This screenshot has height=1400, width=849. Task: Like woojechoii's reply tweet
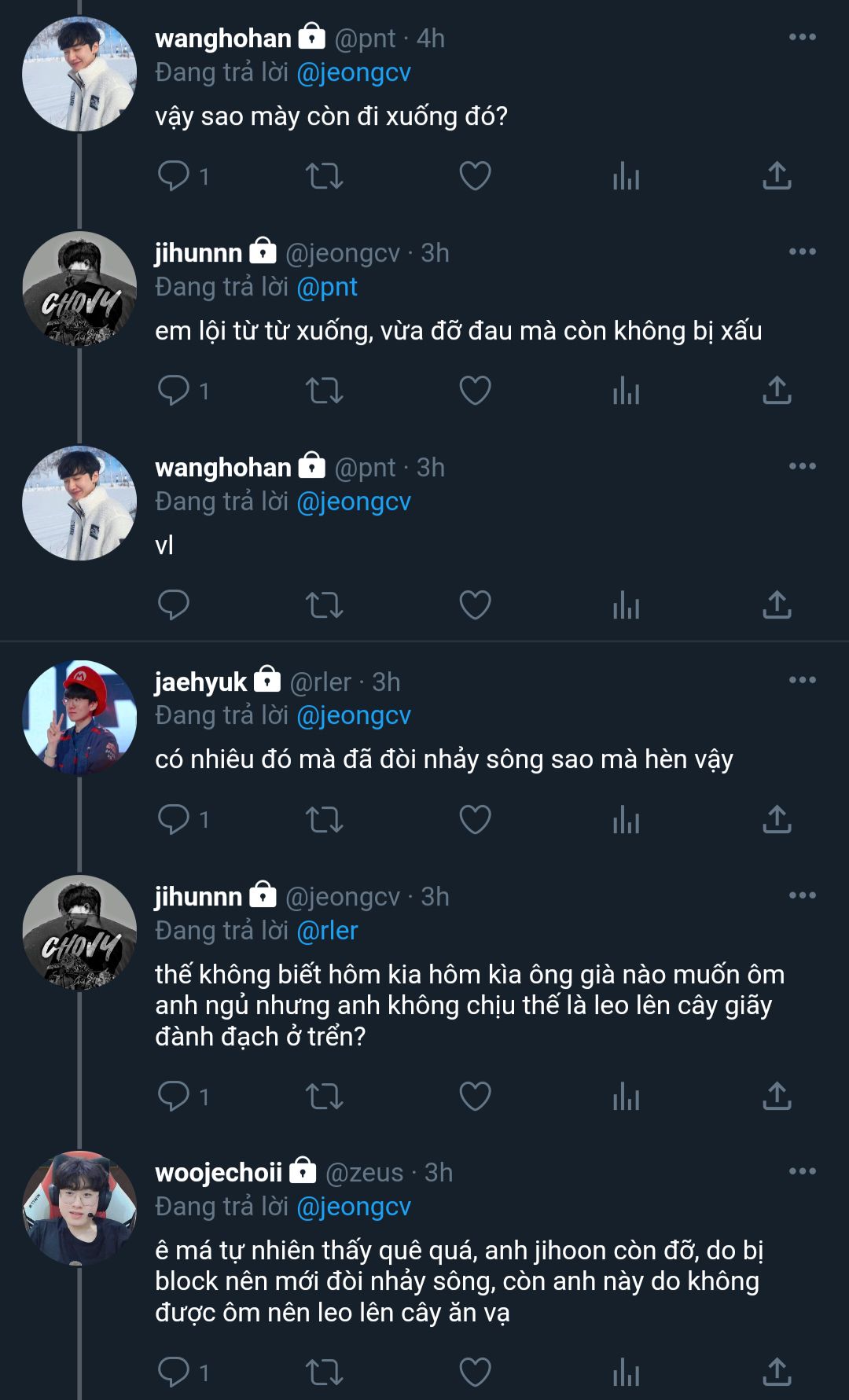[475, 1372]
